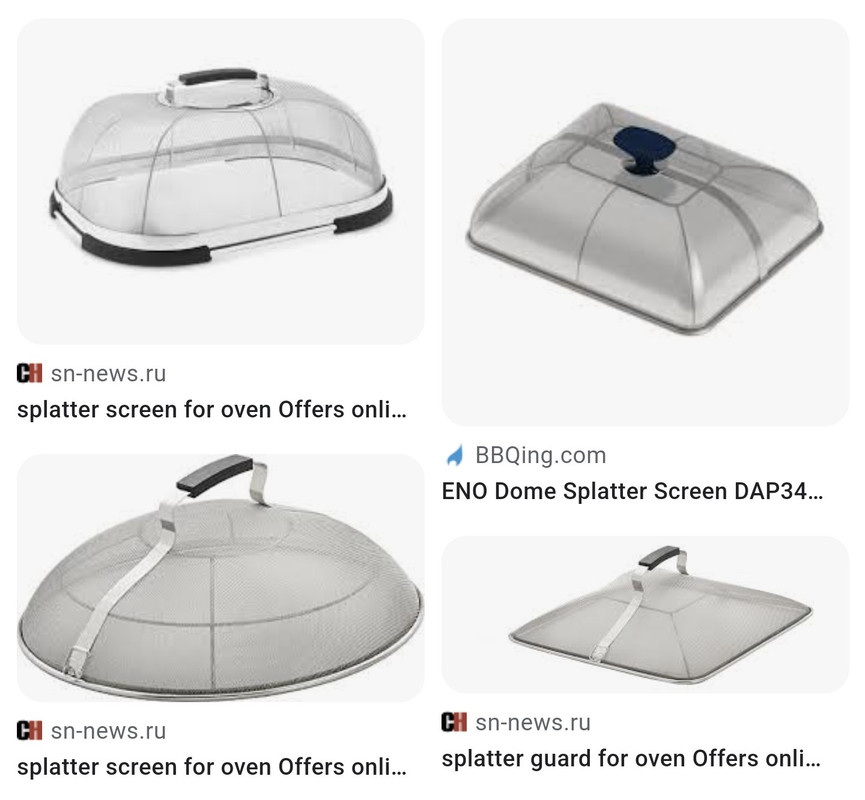The image size is (865, 800).
Task: Click the black handle on the round mesh screen
Action: (x=214, y=473)
